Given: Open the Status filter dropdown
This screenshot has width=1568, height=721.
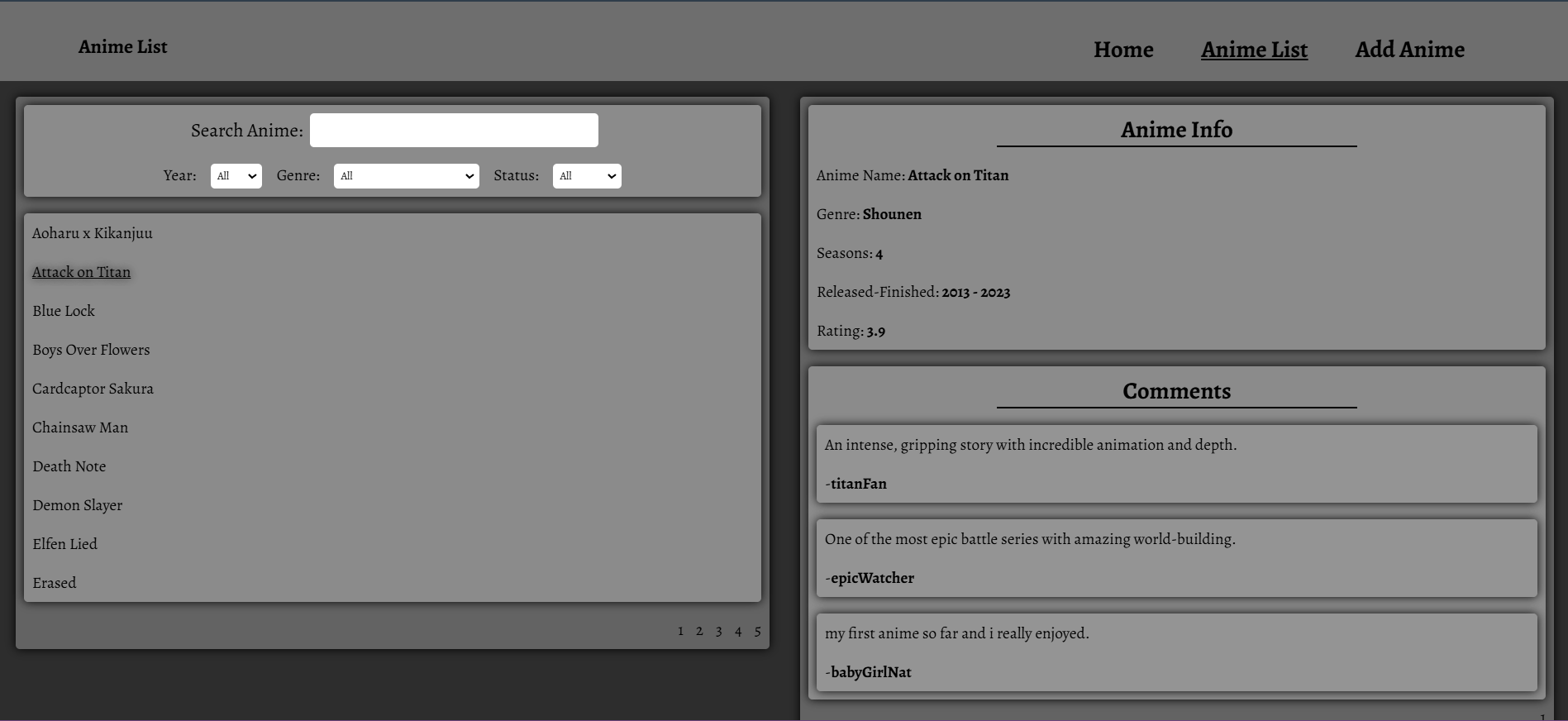Looking at the screenshot, I should point(587,176).
